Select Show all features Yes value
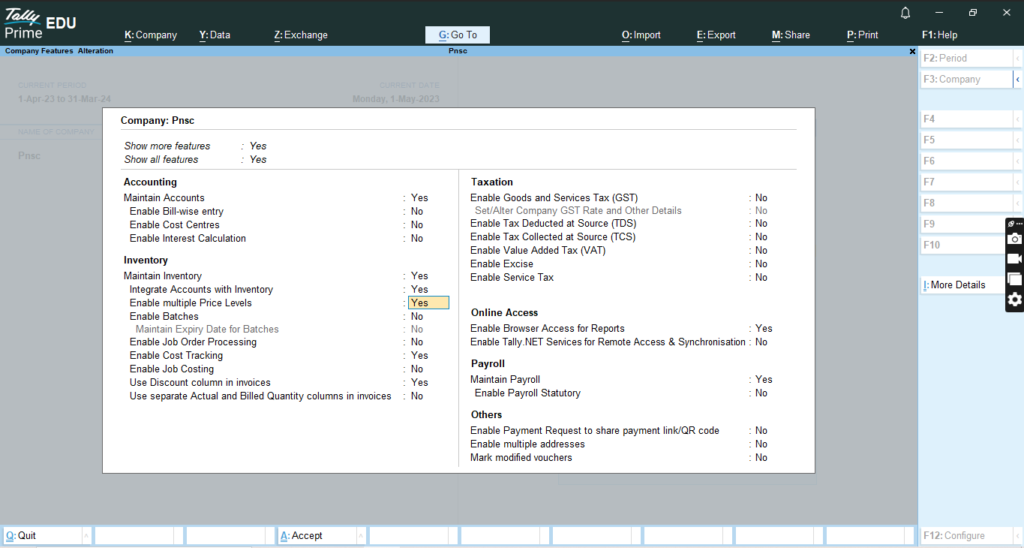The image size is (1024, 548). 258,159
